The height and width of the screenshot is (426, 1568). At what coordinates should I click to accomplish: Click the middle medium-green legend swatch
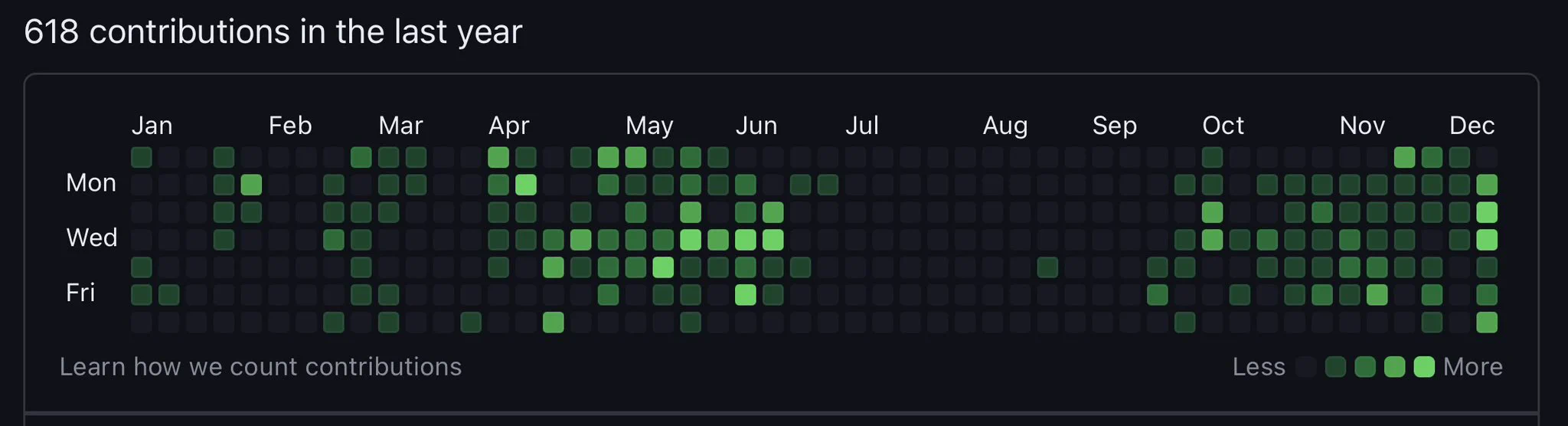[x=1365, y=367]
